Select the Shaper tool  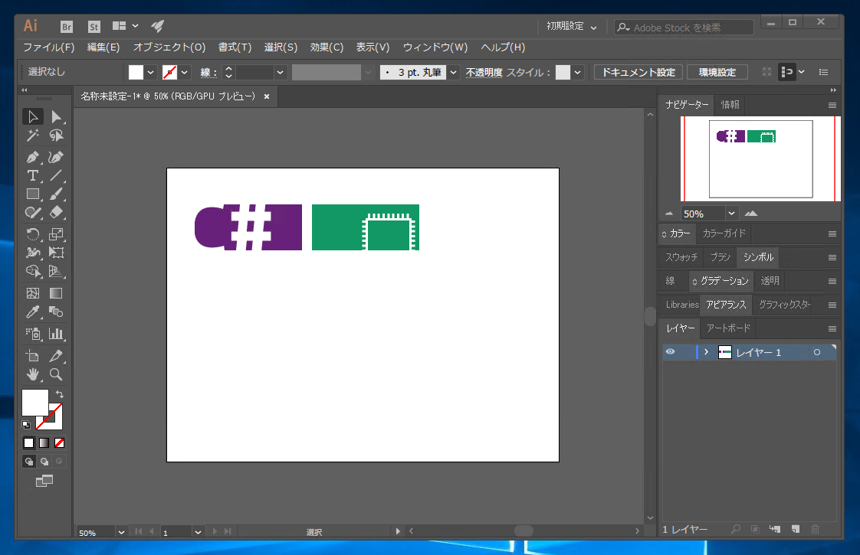[x=33, y=213]
